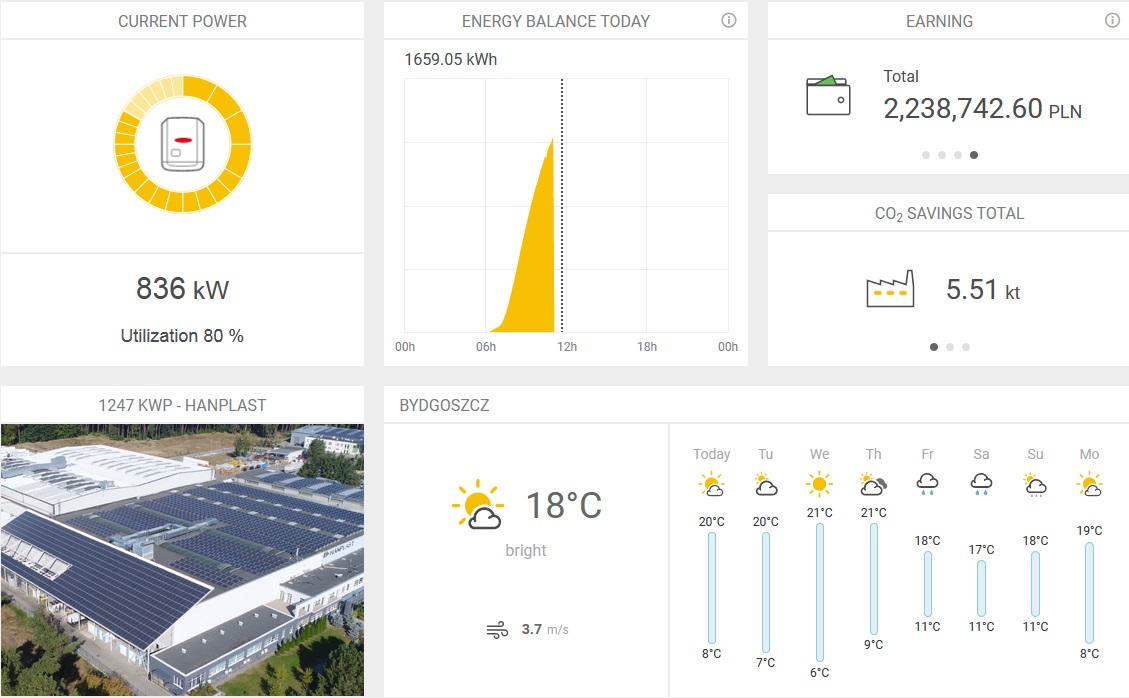Select the first Earning pagination dot
Image resolution: width=1129 pixels, height=698 pixels.
tap(926, 155)
